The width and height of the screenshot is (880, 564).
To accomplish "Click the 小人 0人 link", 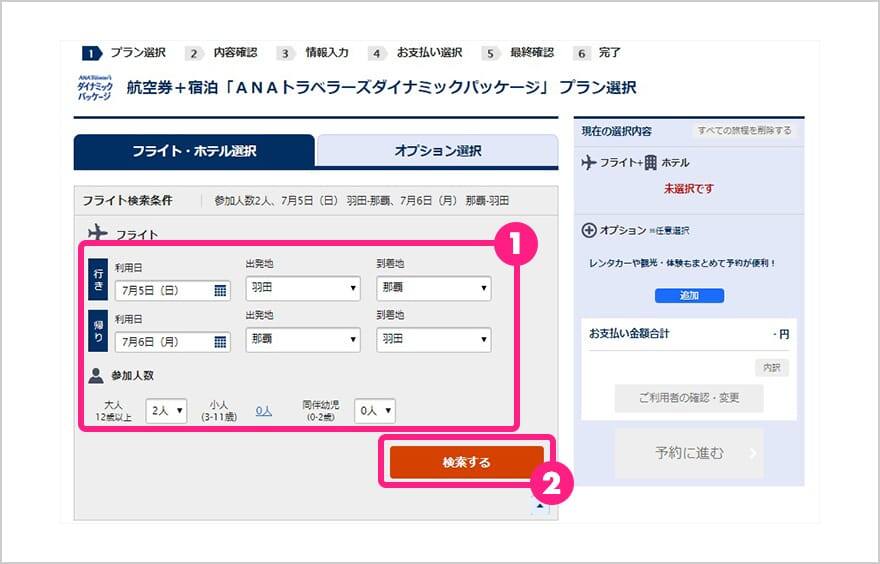I will pos(264,411).
